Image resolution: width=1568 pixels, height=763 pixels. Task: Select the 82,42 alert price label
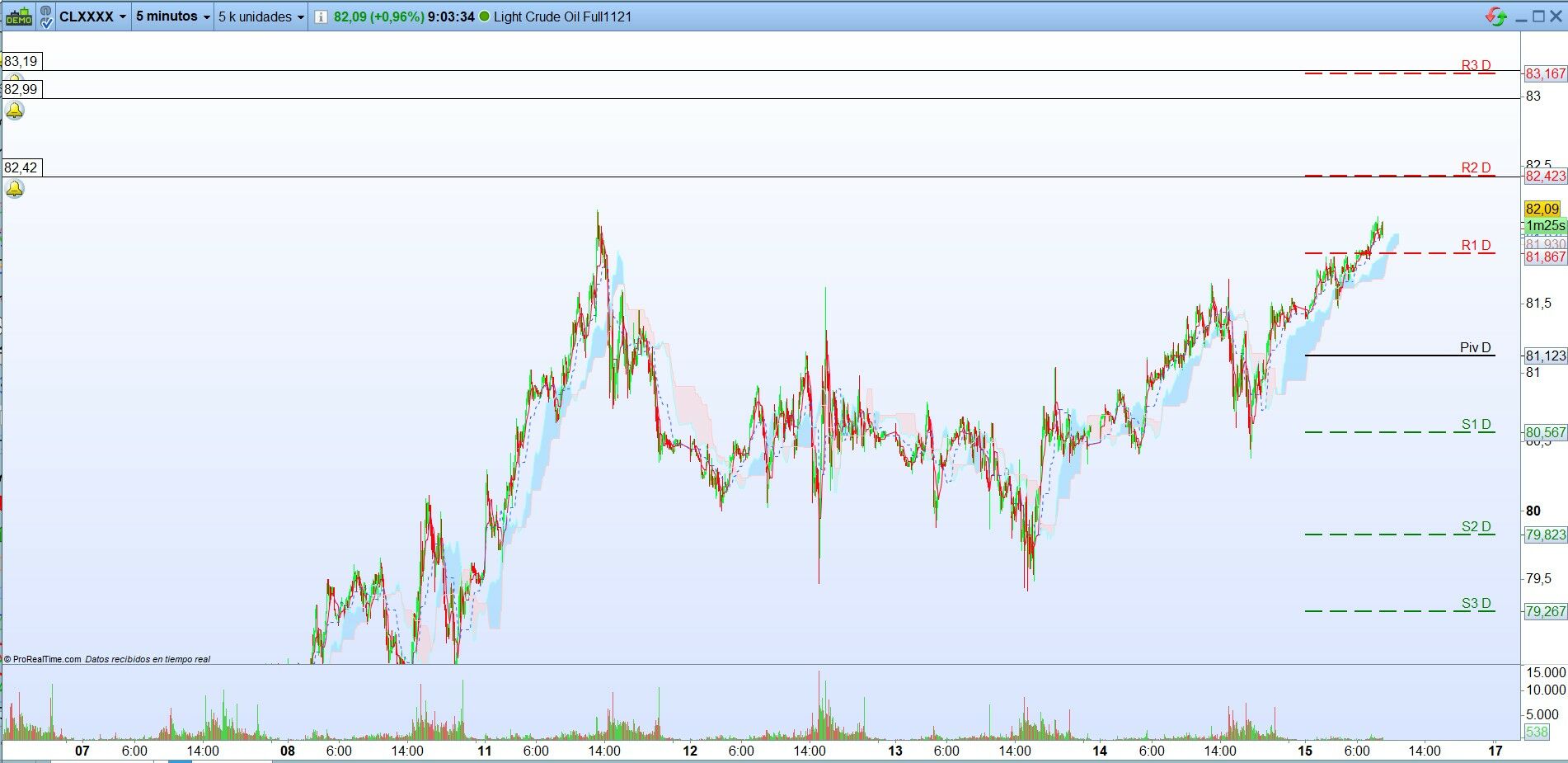point(21,167)
